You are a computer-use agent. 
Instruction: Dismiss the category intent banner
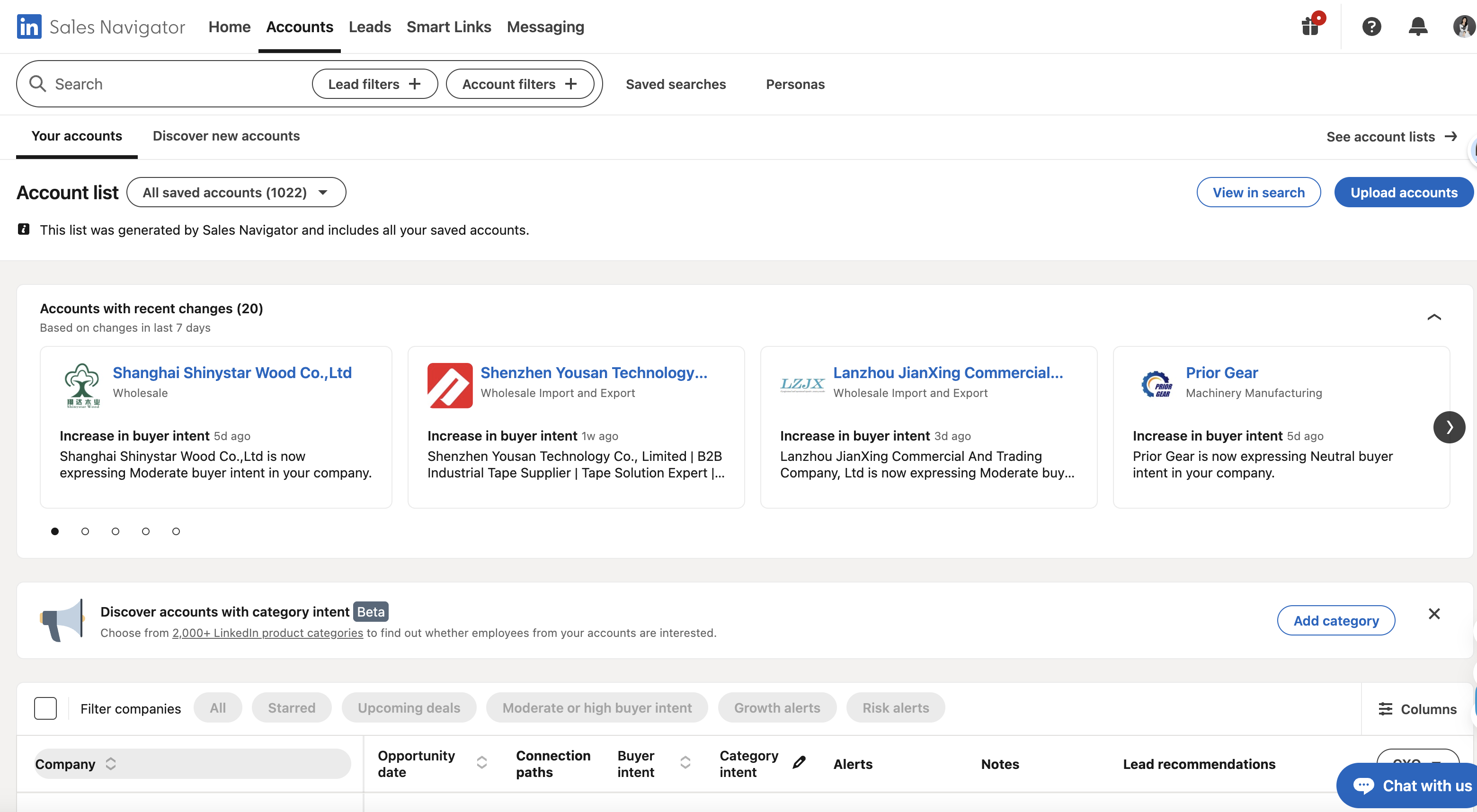coord(1434,614)
